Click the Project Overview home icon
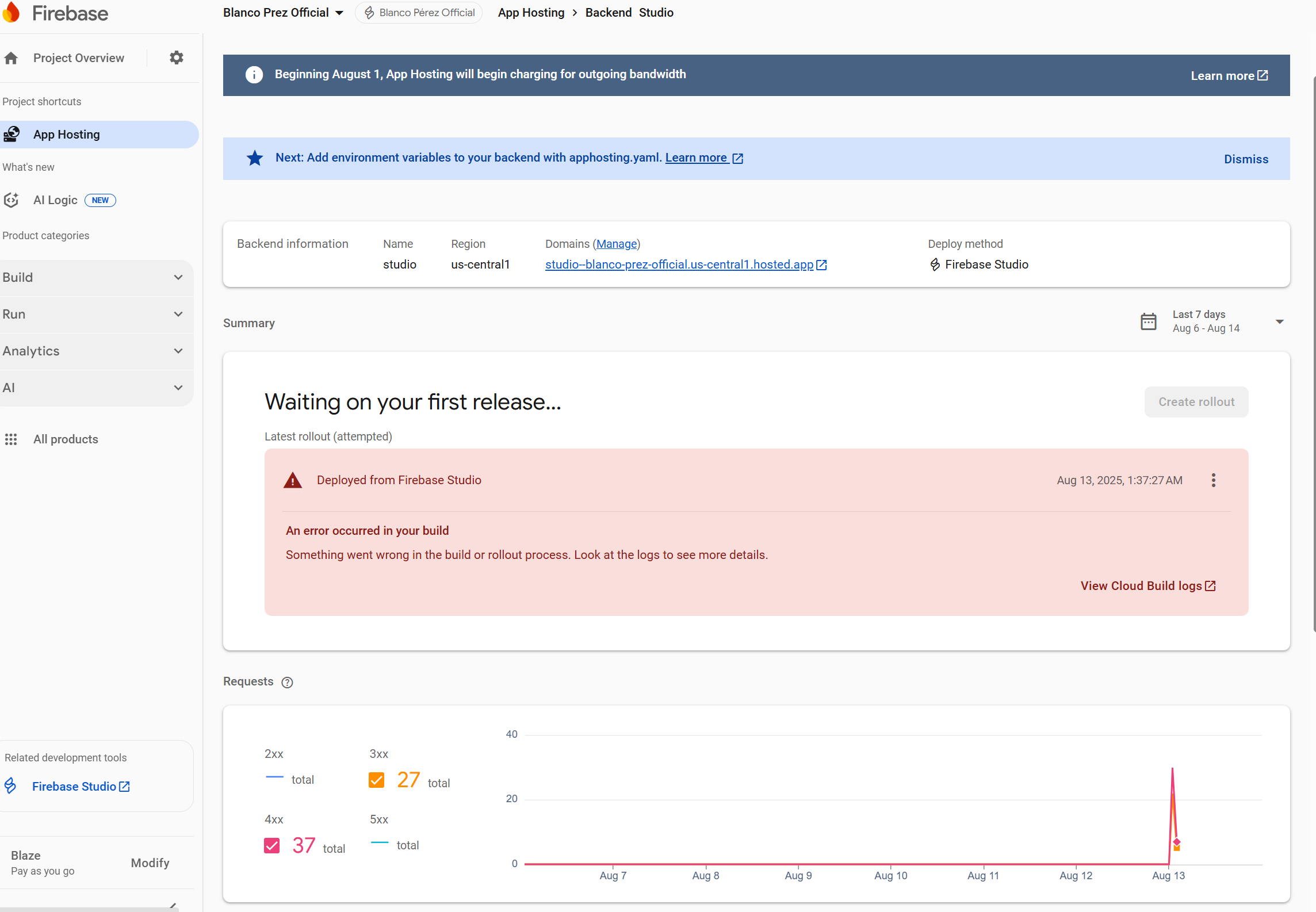The width and height of the screenshot is (1316, 912). [x=11, y=58]
